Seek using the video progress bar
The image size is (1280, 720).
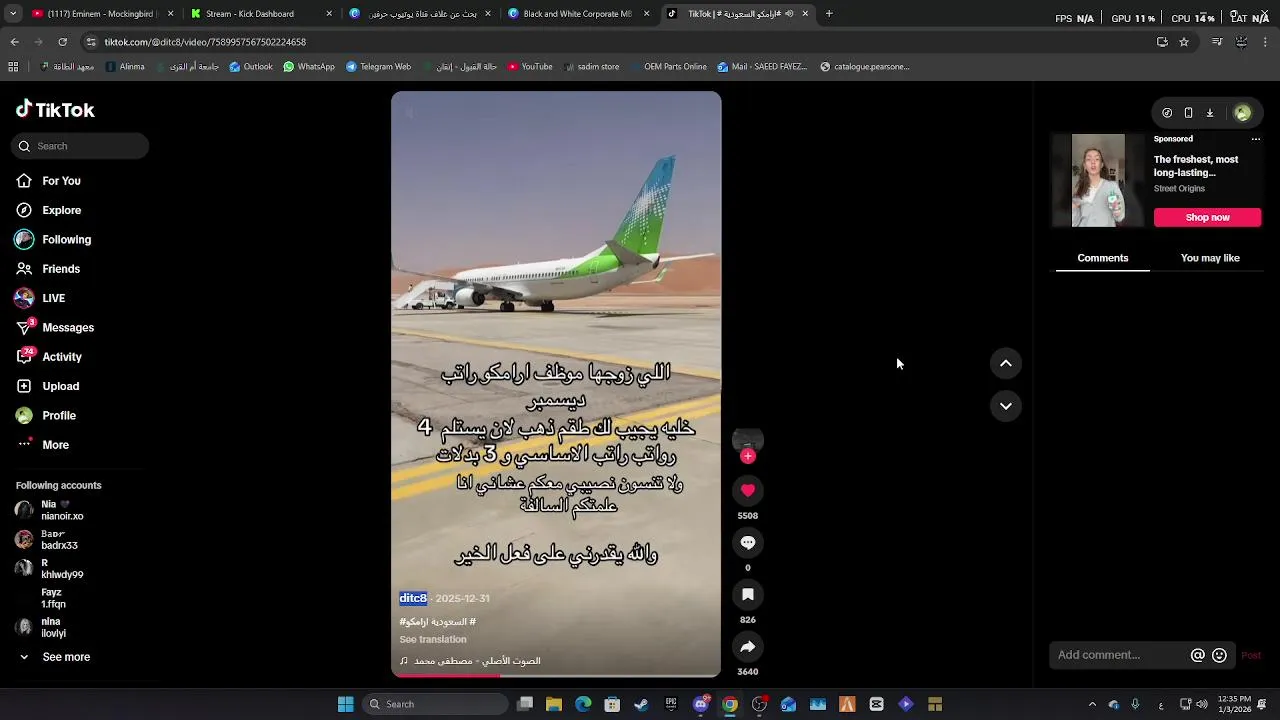click(556, 676)
